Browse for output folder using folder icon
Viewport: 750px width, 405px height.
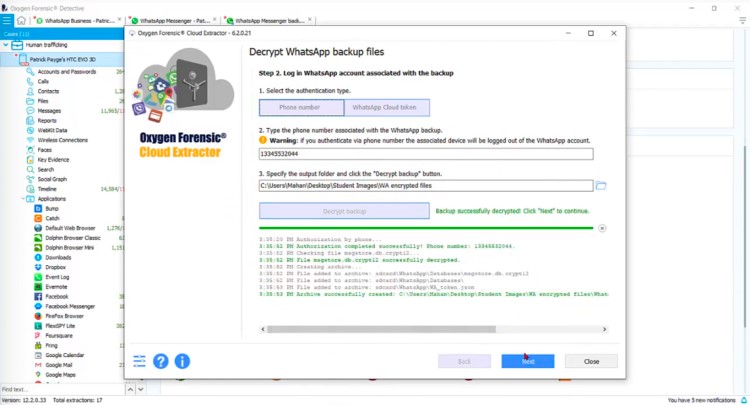pos(601,186)
